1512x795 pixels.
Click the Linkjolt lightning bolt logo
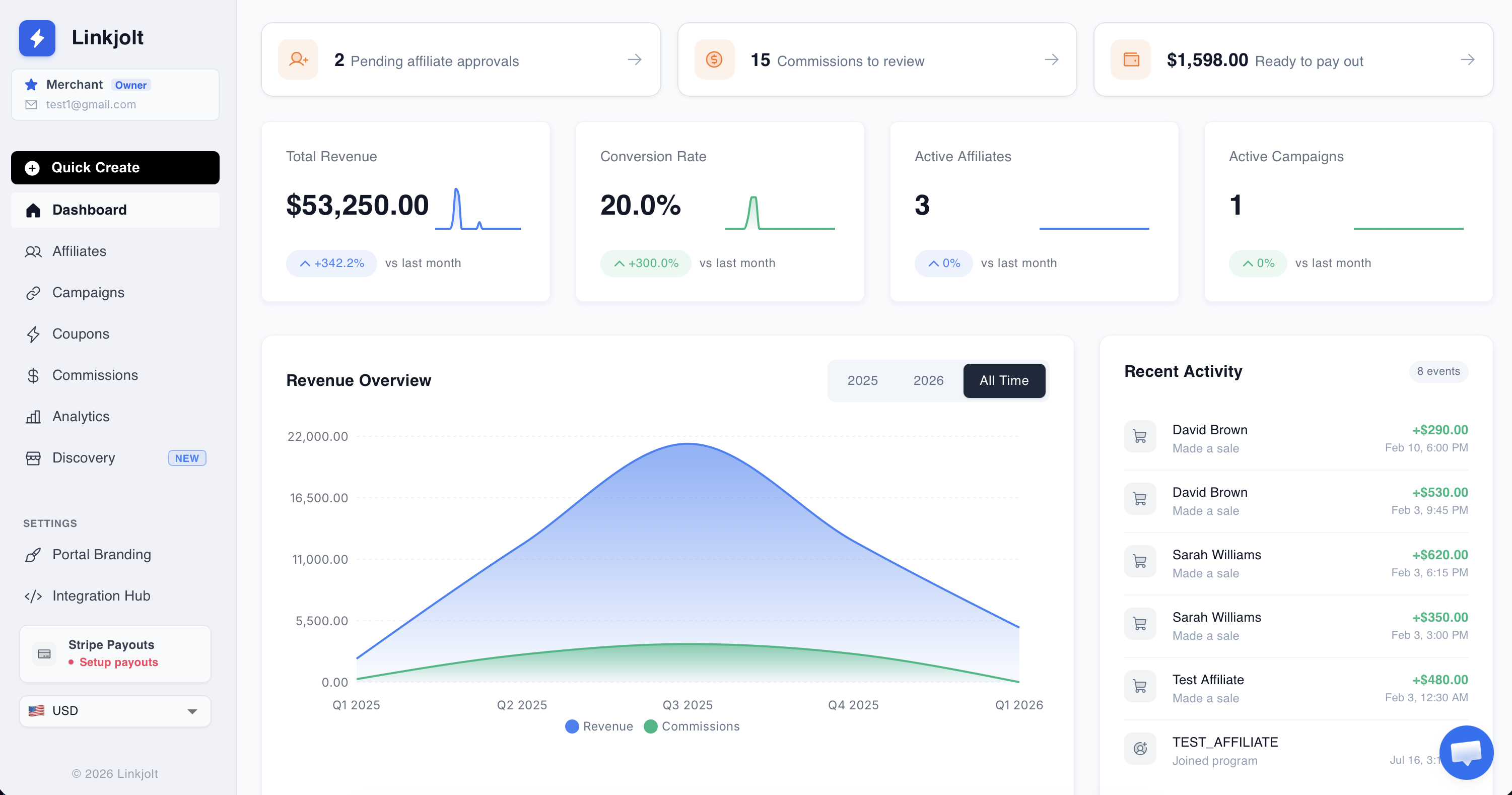[x=37, y=38]
